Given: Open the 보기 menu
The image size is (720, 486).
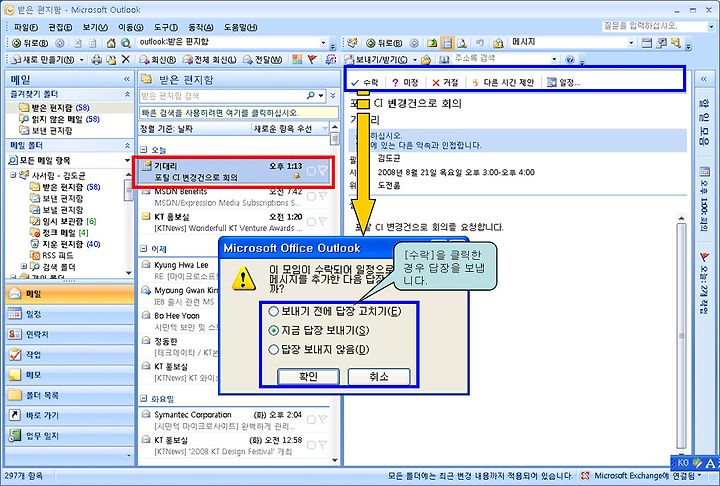Looking at the screenshot, I should (x=95, y=27).
